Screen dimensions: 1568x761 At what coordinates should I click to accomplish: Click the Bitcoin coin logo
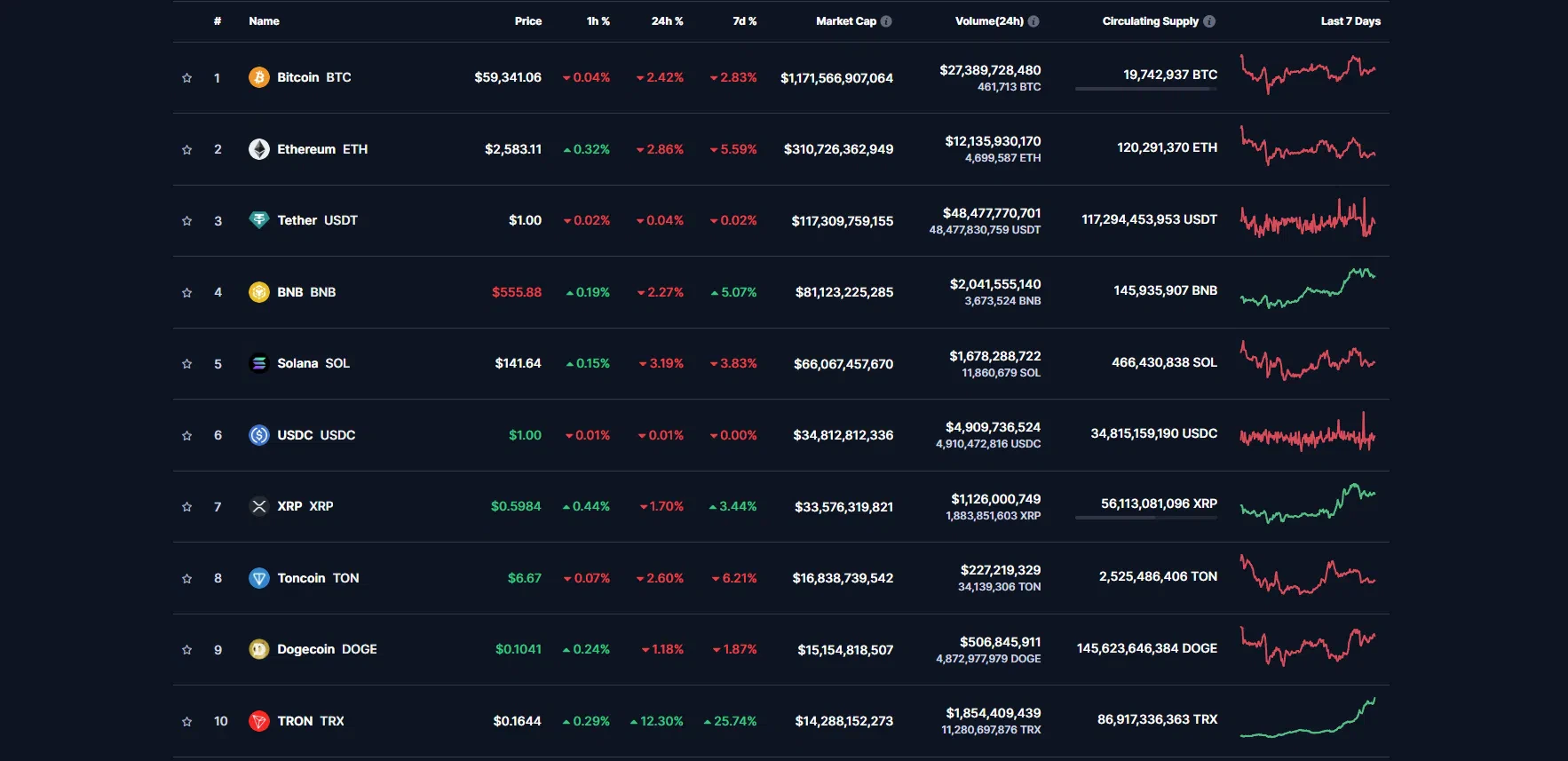point(258,77)
